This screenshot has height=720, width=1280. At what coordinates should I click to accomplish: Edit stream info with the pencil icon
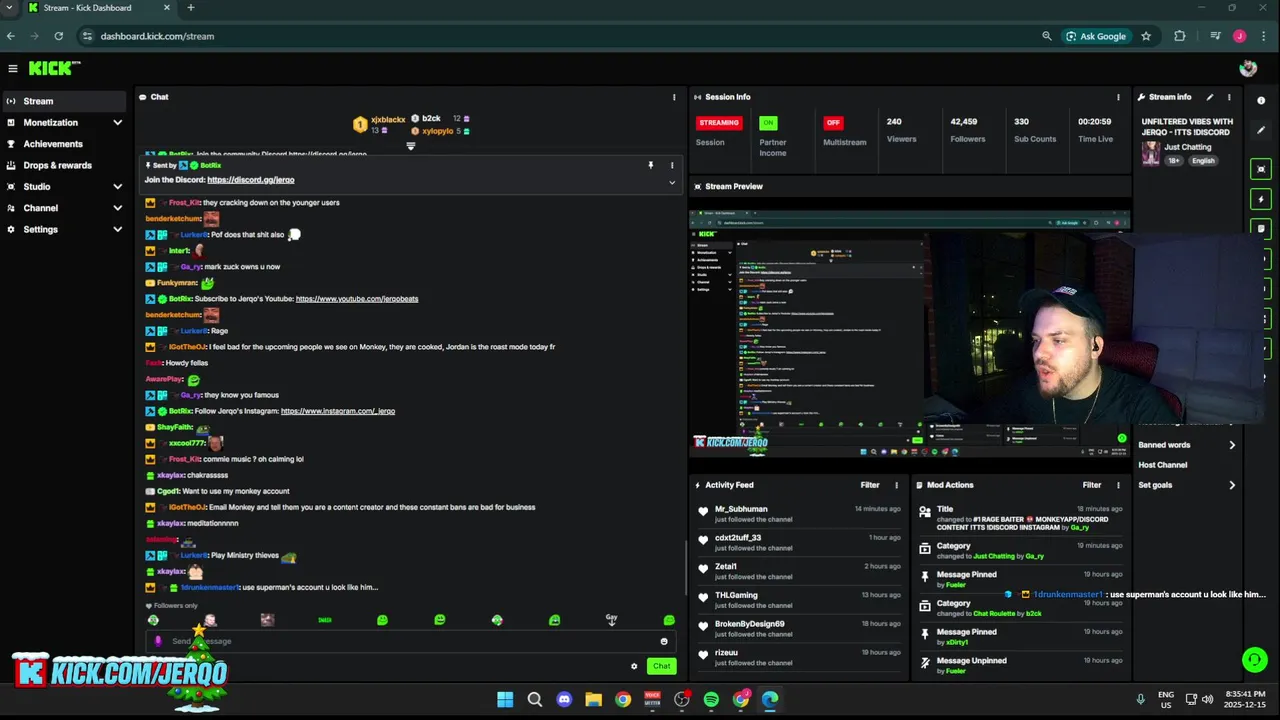[x=1210, y=97]
